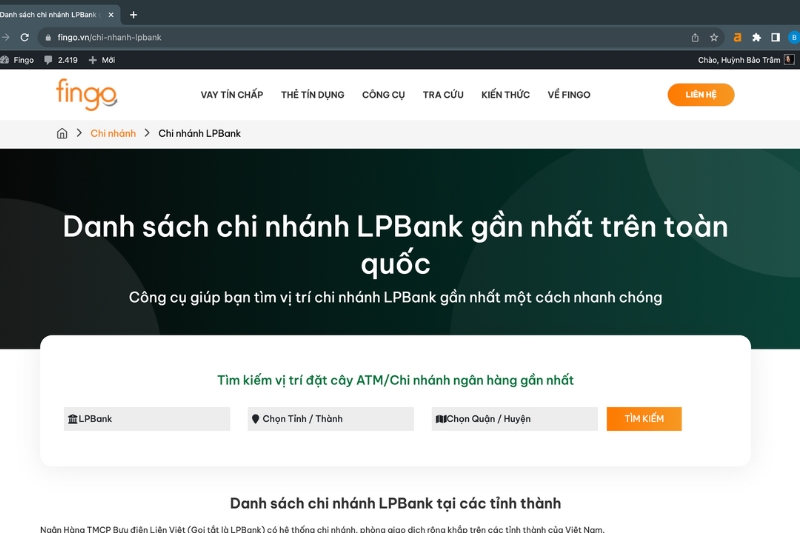This screenshot has height=533, width=800.
Task: Open the VAY TÍN CHẤP menu
Action: pyautogui.click(x=232, y=95)
